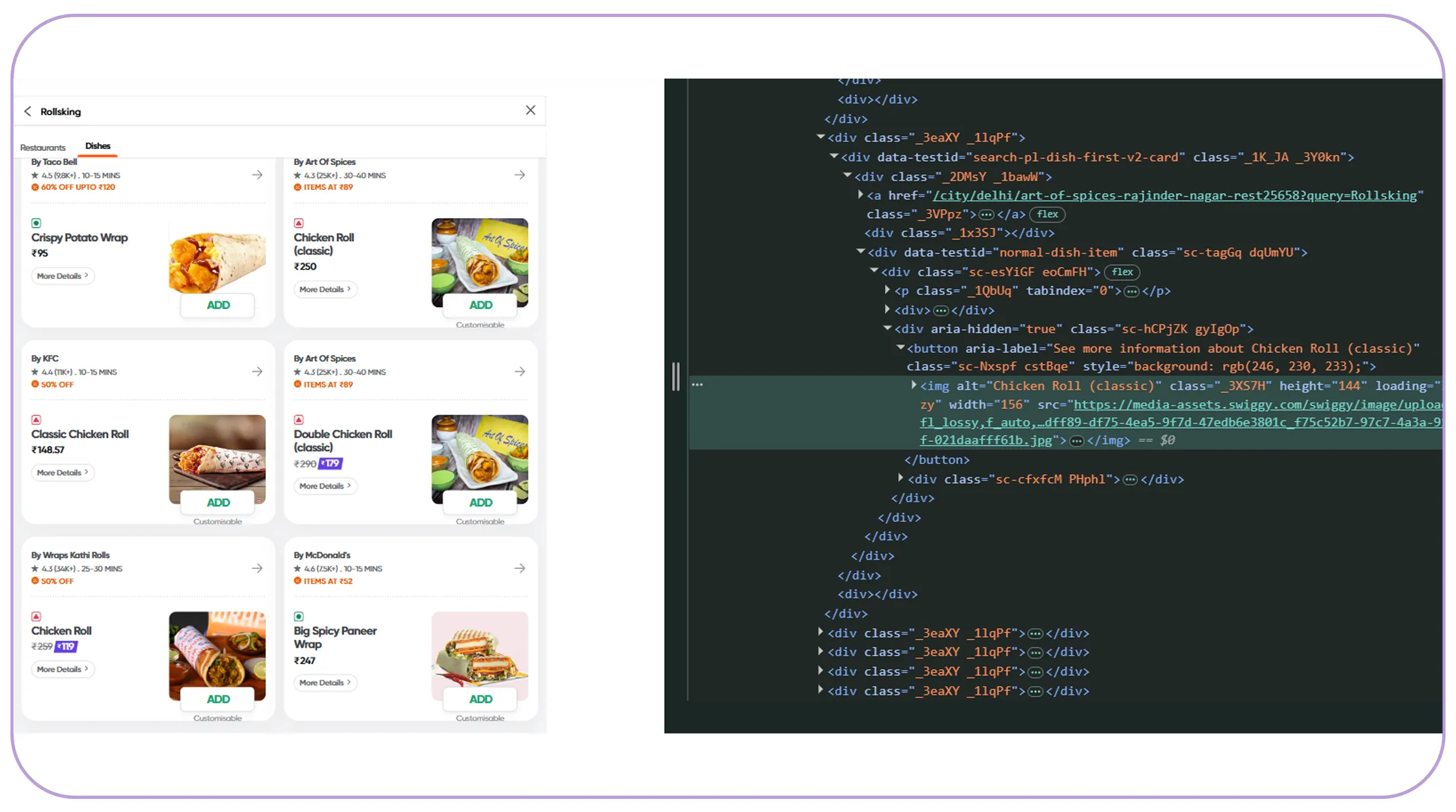Collapse the normal-dish-item div node
Image resolution: width=1456 pixels, height=812 pixels.
[861, 251]
